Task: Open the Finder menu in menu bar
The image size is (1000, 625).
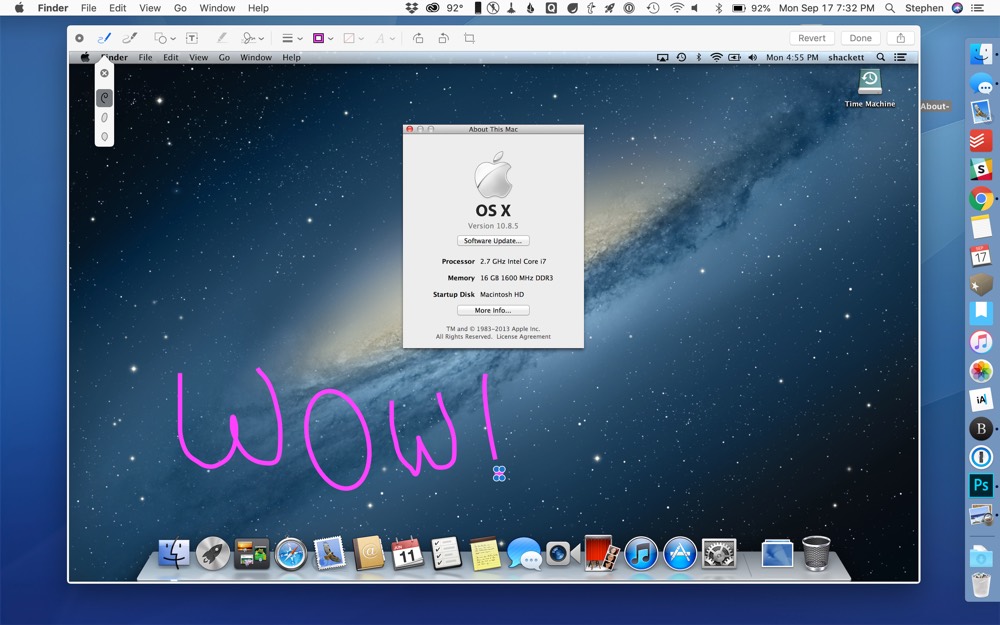Action: point(53,8)
